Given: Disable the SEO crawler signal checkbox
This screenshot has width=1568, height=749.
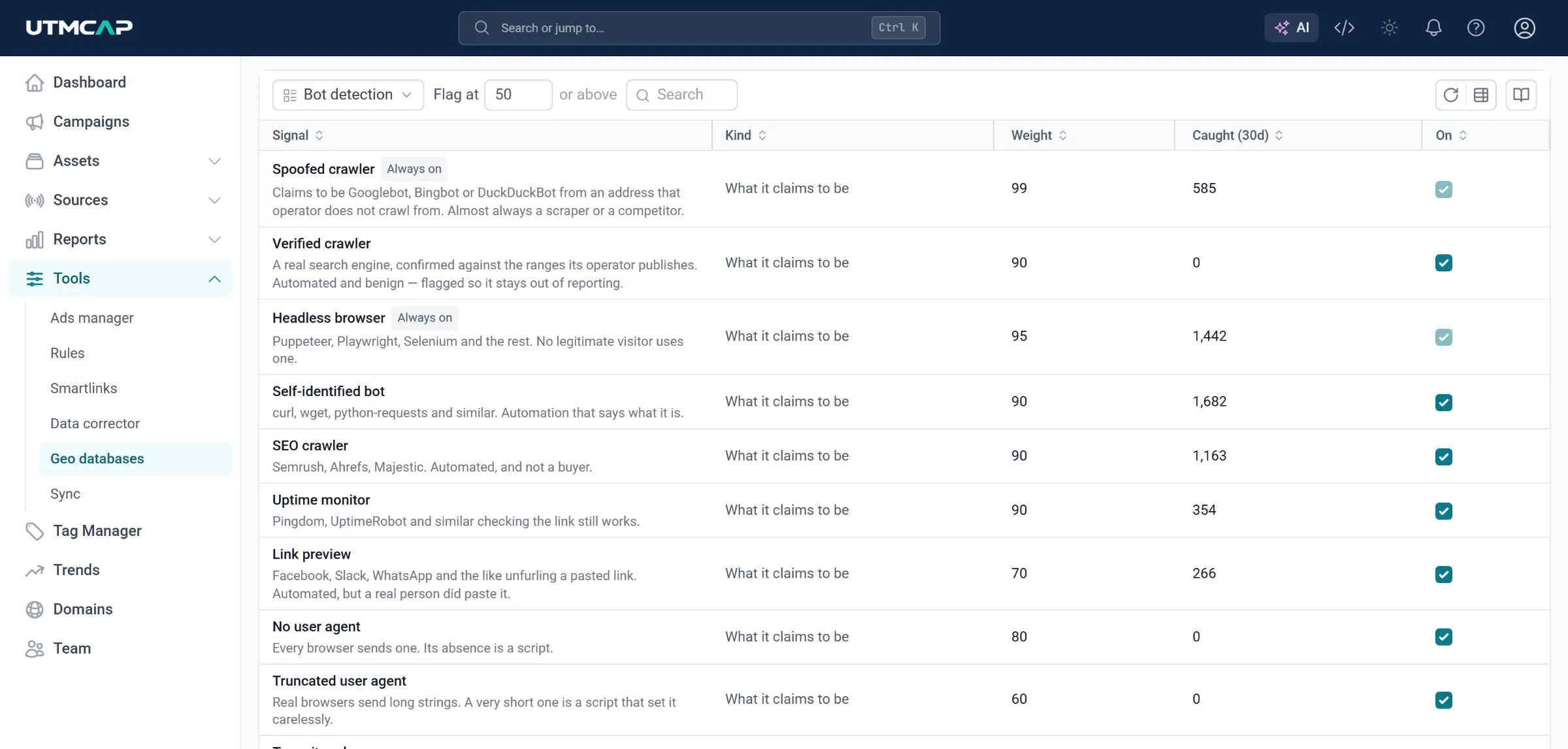Looking at the screenshot, I should tap(1444, 456).
